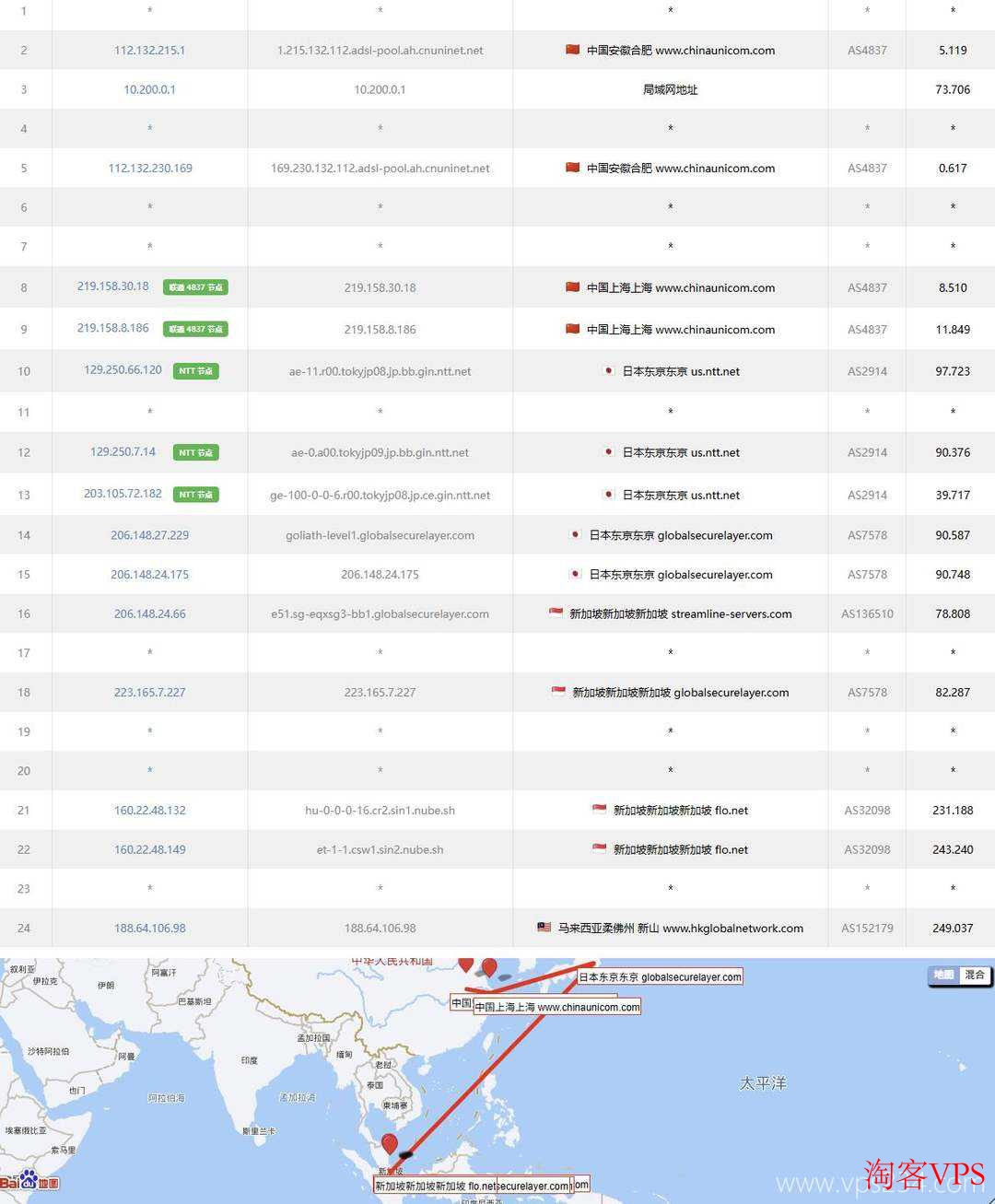
Task: Click the Malaysia flag in hop 24 row
Action: tap(544, 928)
